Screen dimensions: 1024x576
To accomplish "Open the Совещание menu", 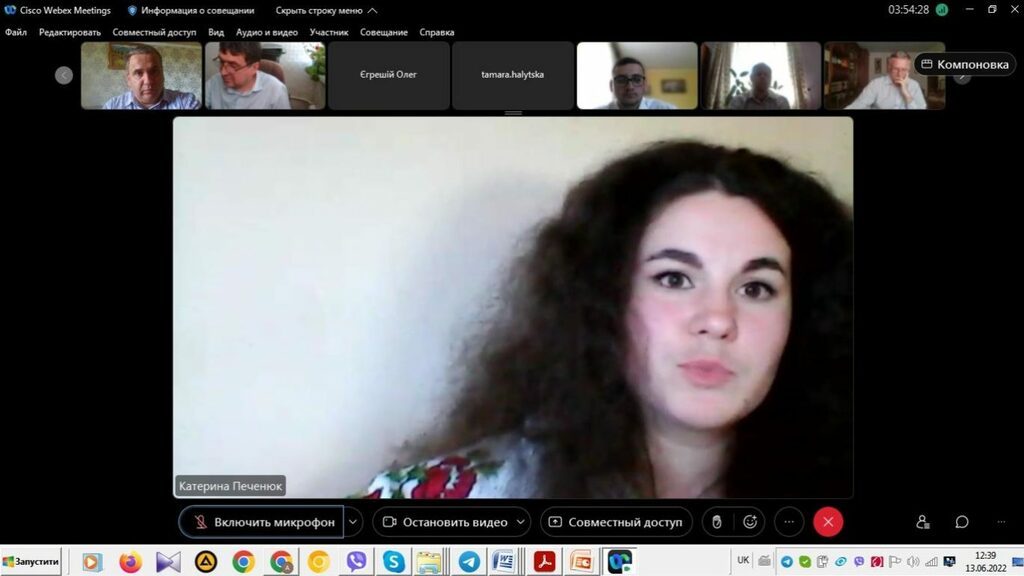I will [x=384, y=32].
